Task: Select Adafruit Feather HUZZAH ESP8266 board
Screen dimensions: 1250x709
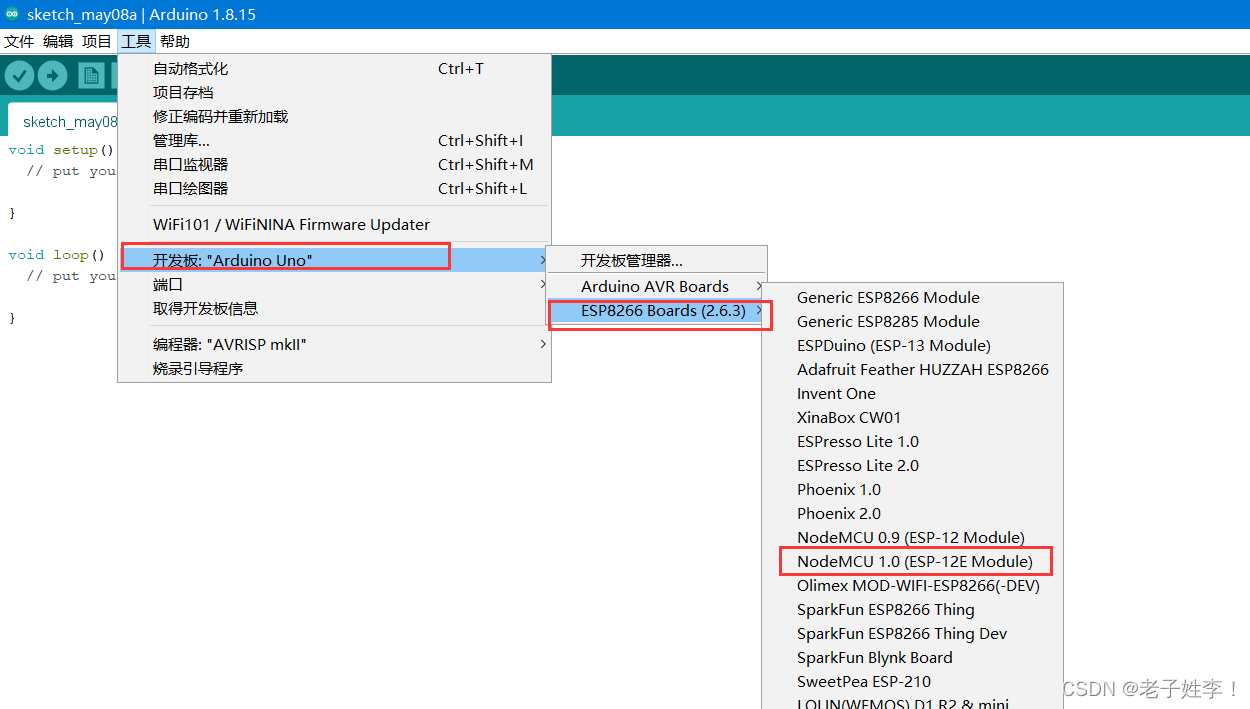Action: point(912,369)
